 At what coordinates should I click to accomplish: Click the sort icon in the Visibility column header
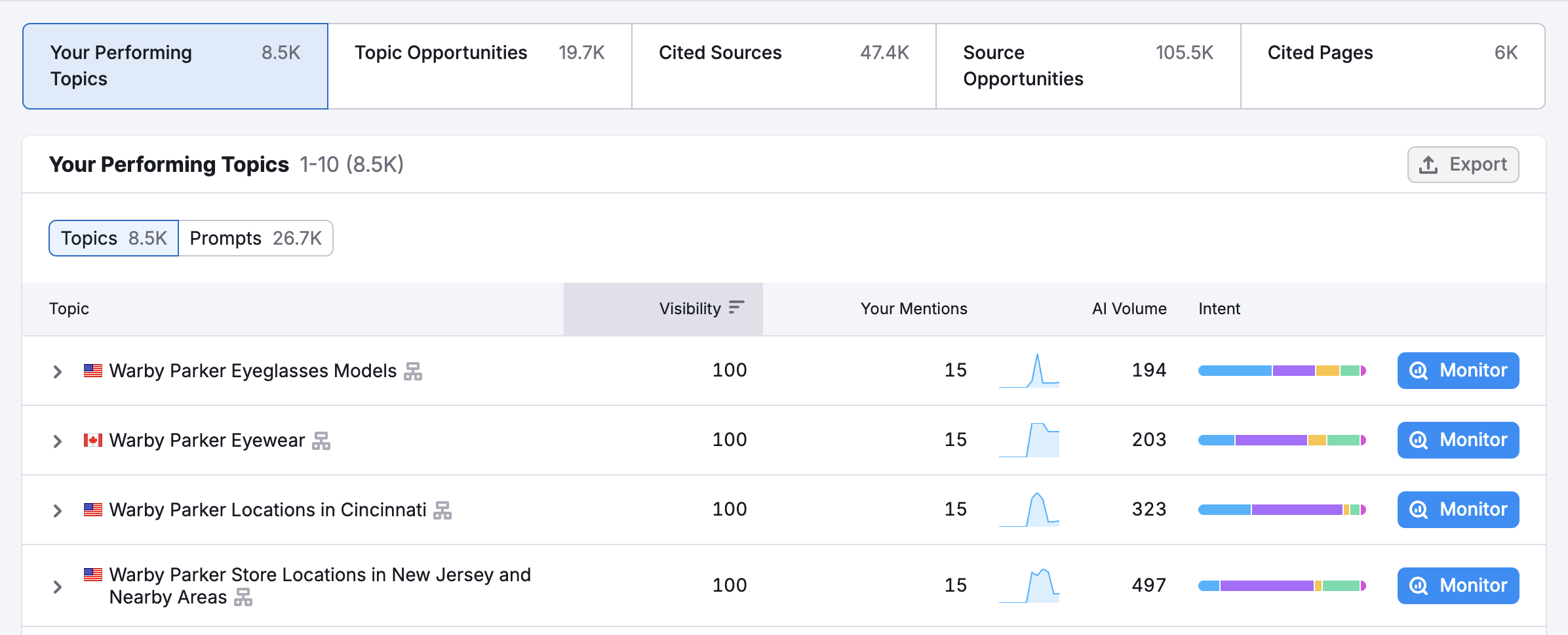point(735,307)
